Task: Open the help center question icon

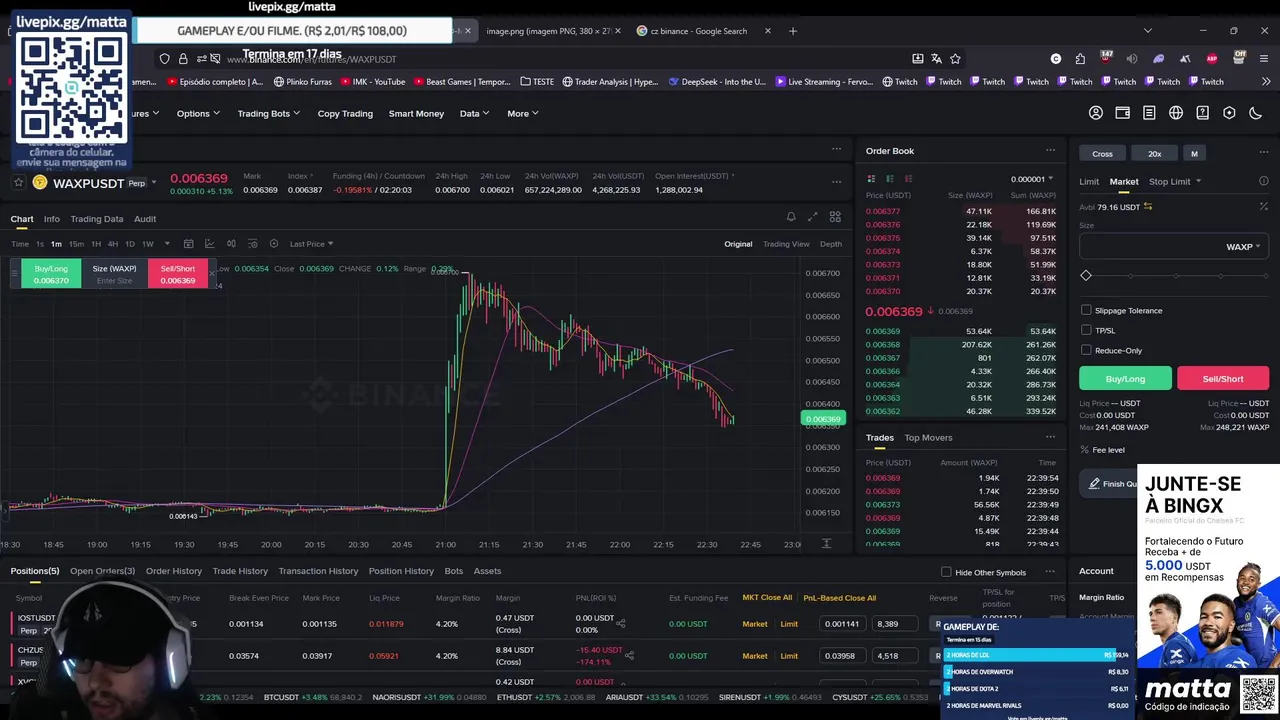Action: (x=1203, y=113)
